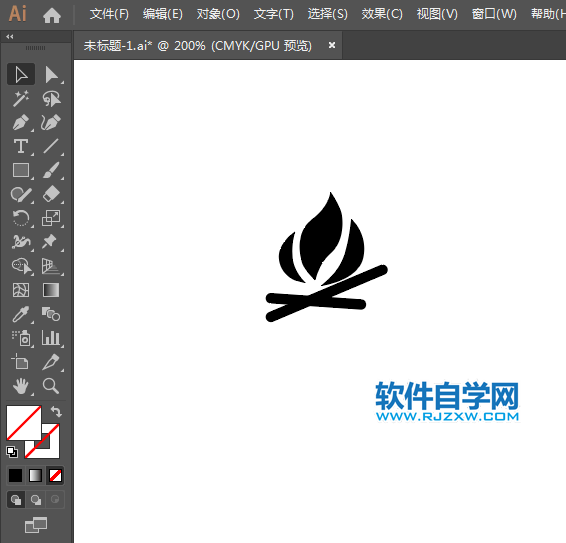566x543 pixels.
Task: Select the Blend tool
Action: point(51,314)
